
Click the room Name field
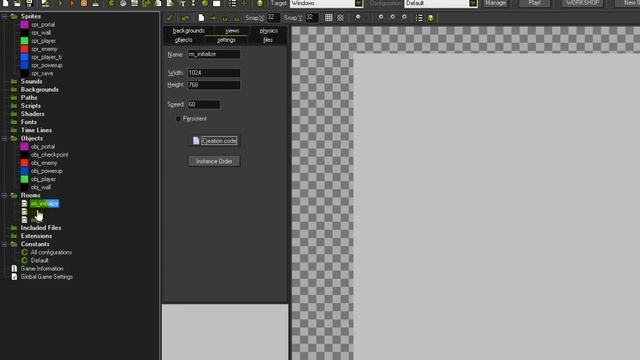click(x=213, y=54)
